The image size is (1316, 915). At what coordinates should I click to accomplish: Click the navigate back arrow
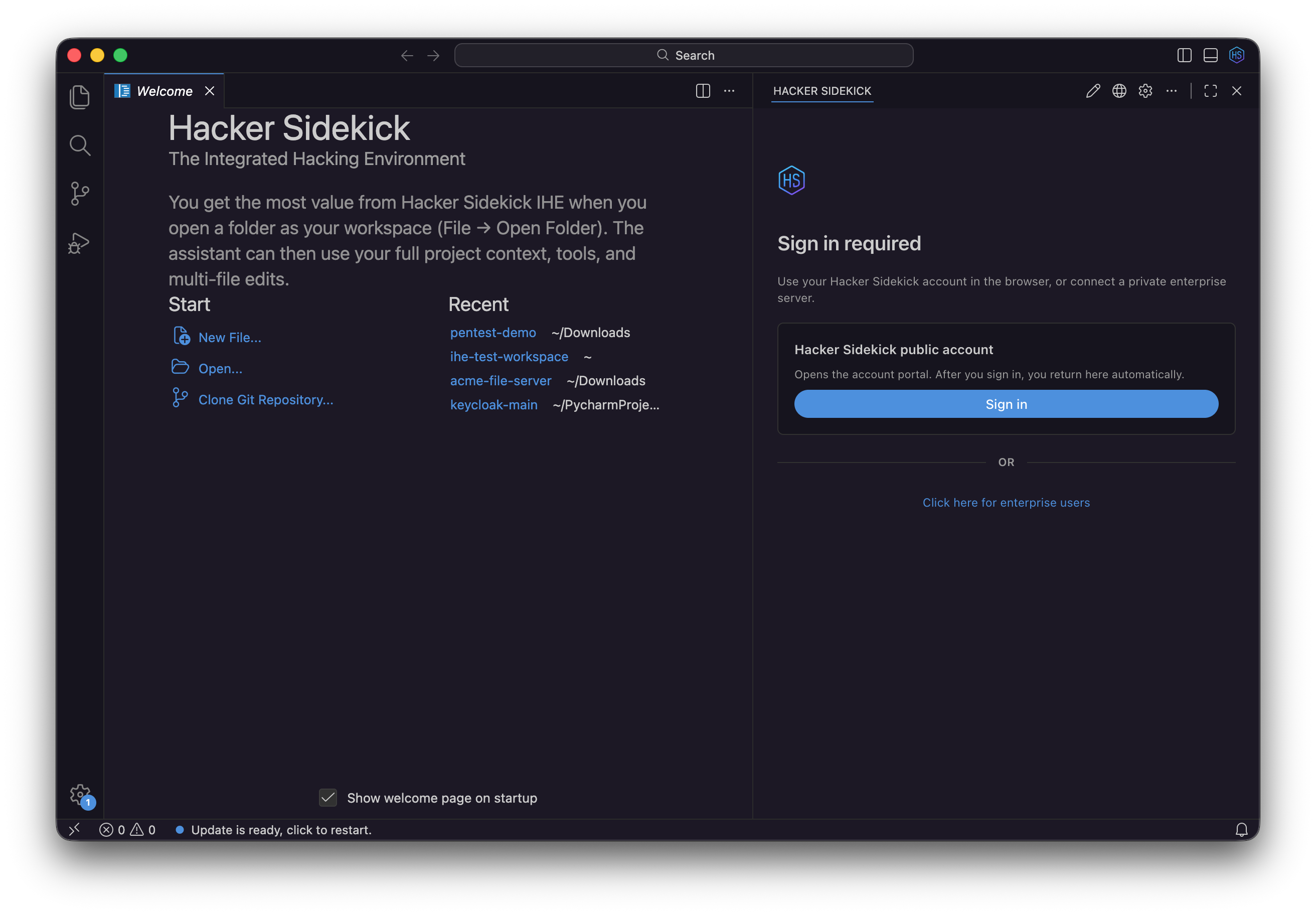tap(407, 56)
